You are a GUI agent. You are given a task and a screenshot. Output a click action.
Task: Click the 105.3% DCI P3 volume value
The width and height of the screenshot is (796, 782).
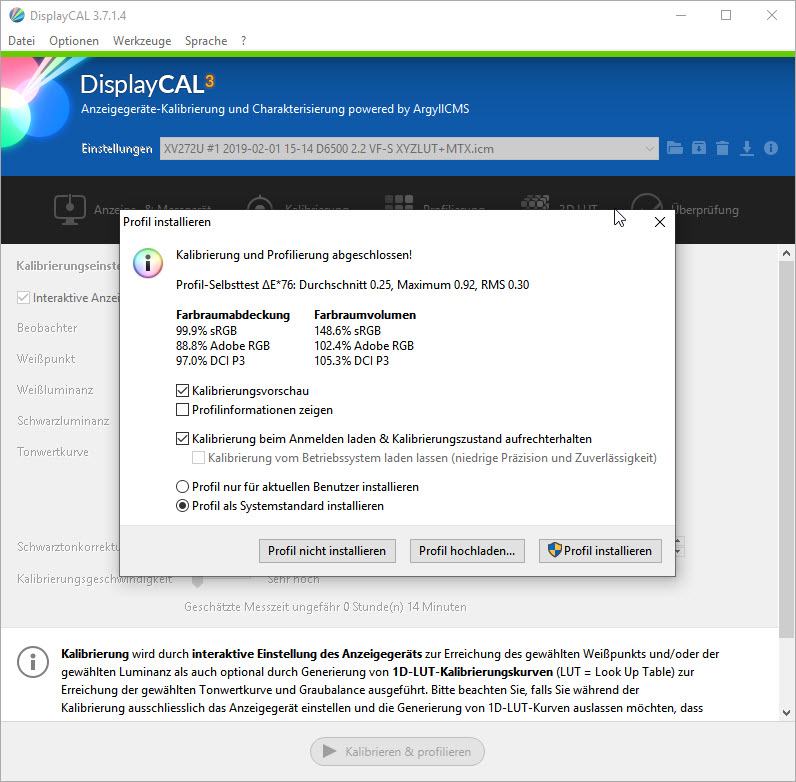pyautogui.click(x=351, y=361)
